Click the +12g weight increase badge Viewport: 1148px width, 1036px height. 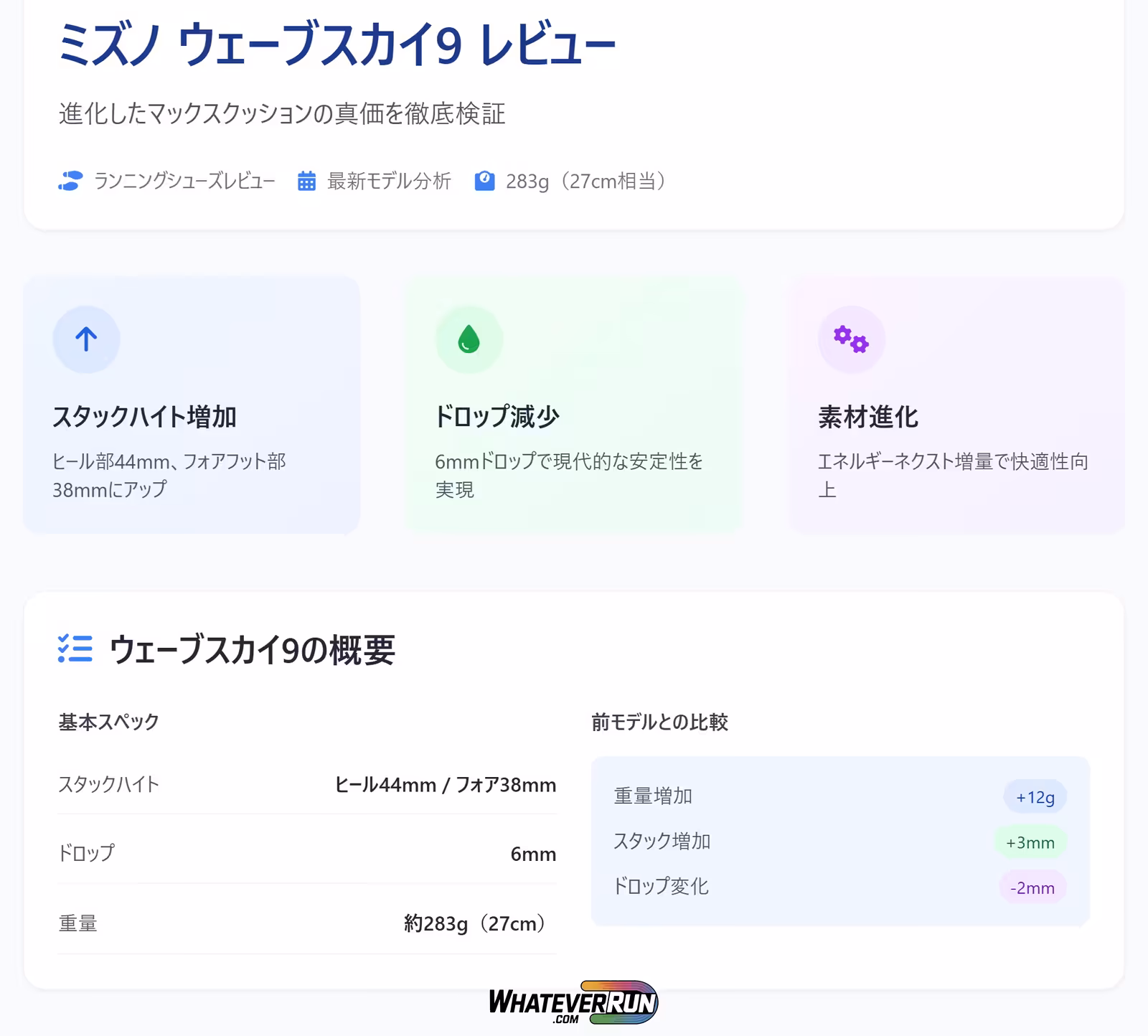1035,797
